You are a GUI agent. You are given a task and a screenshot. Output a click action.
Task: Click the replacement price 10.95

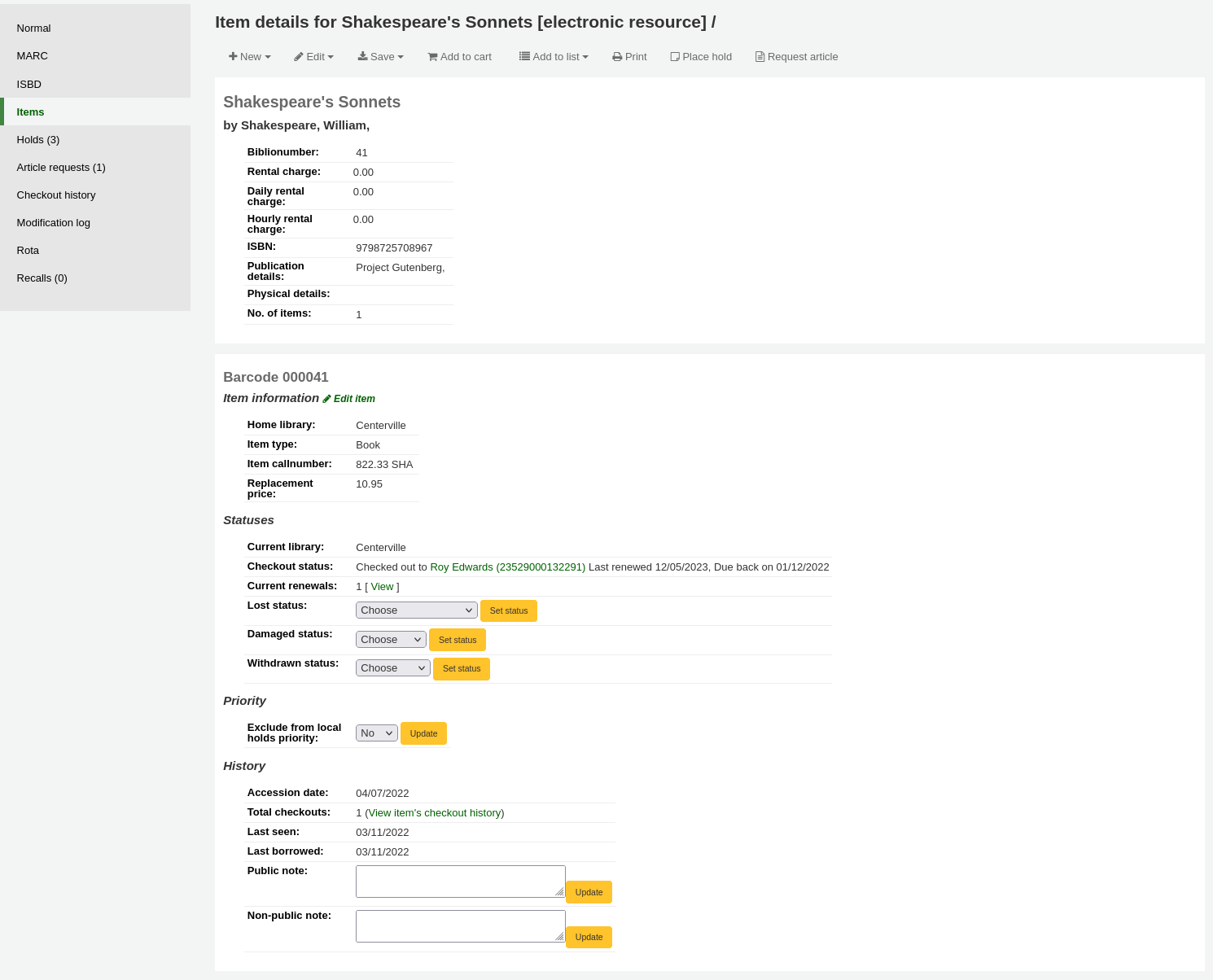(369, 484)
